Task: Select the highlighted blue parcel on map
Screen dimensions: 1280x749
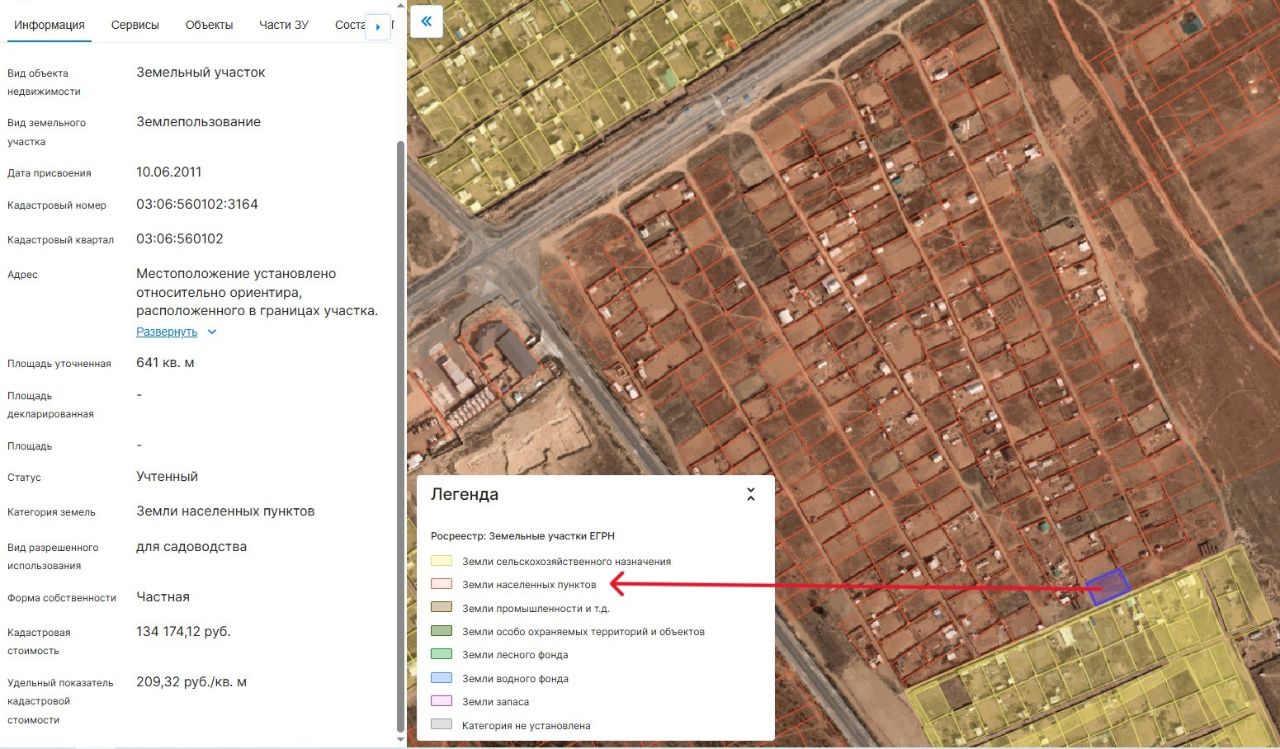Action: click(1108, 586)
